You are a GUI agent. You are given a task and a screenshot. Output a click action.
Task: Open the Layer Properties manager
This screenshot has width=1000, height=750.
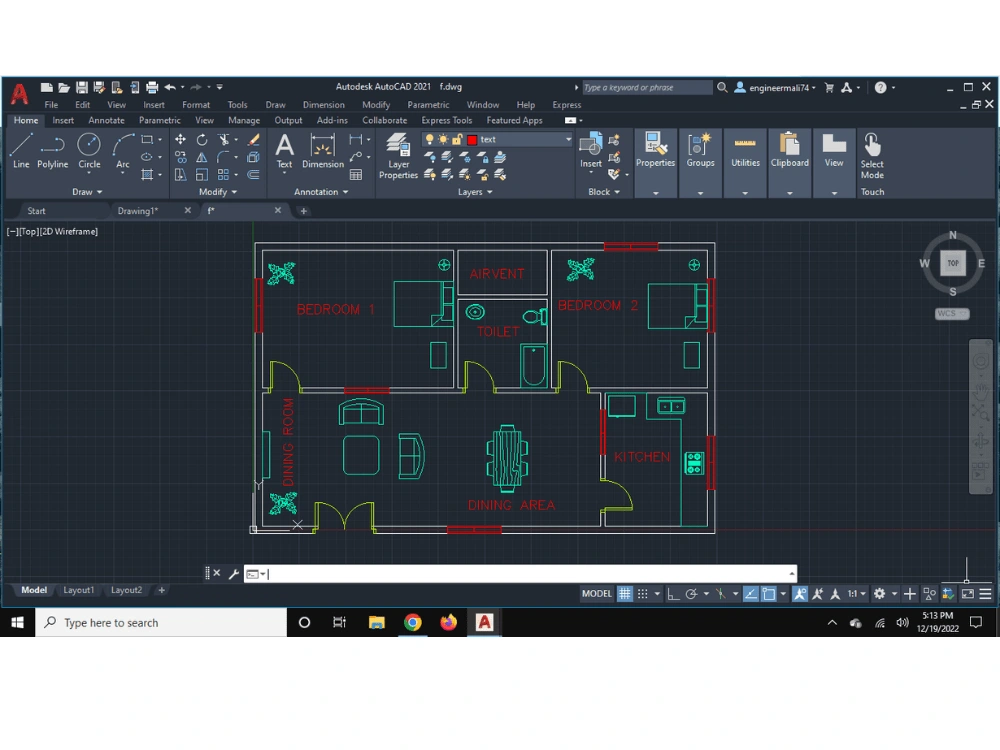point(397,150)
